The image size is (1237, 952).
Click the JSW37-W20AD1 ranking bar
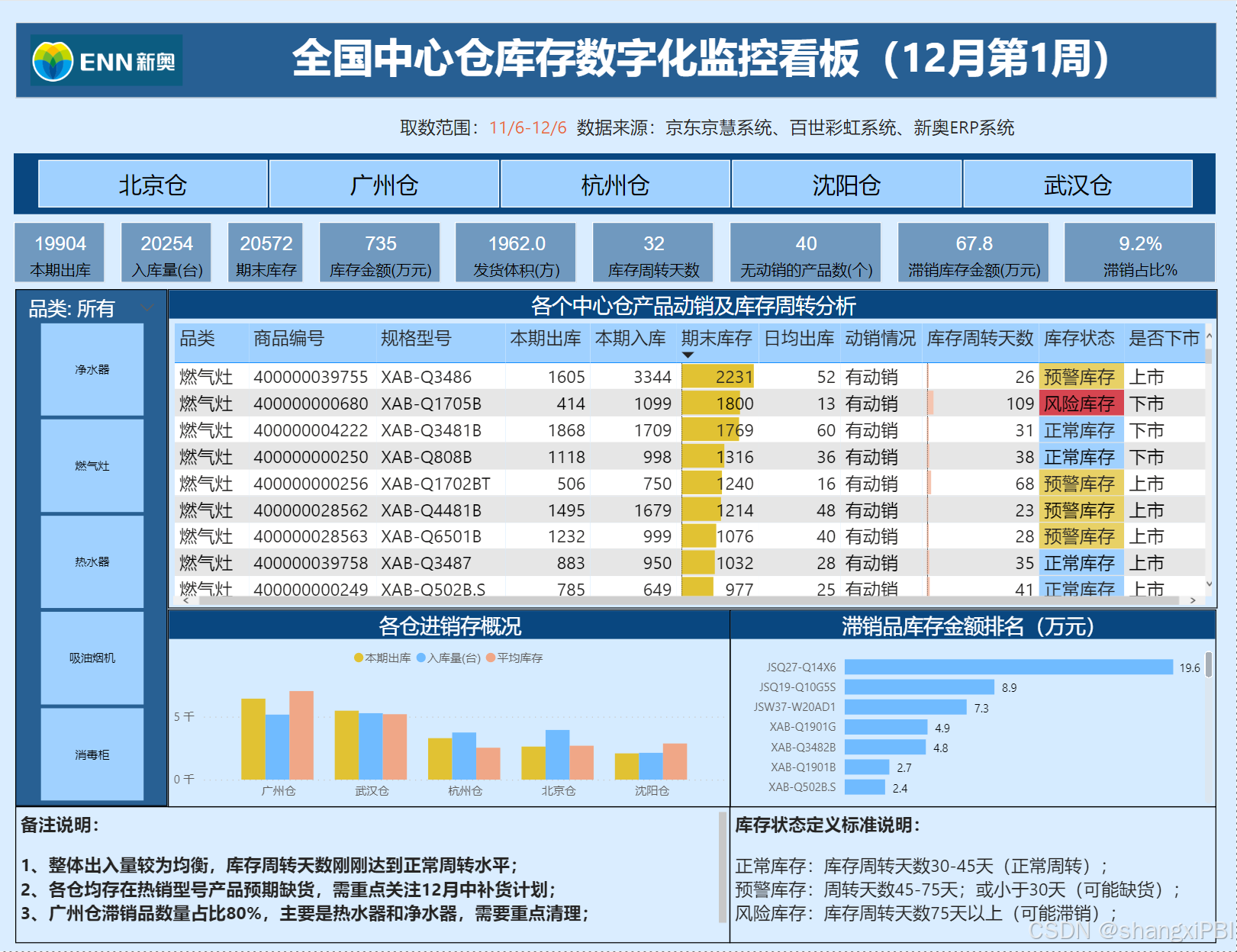[x=906, y=707]
